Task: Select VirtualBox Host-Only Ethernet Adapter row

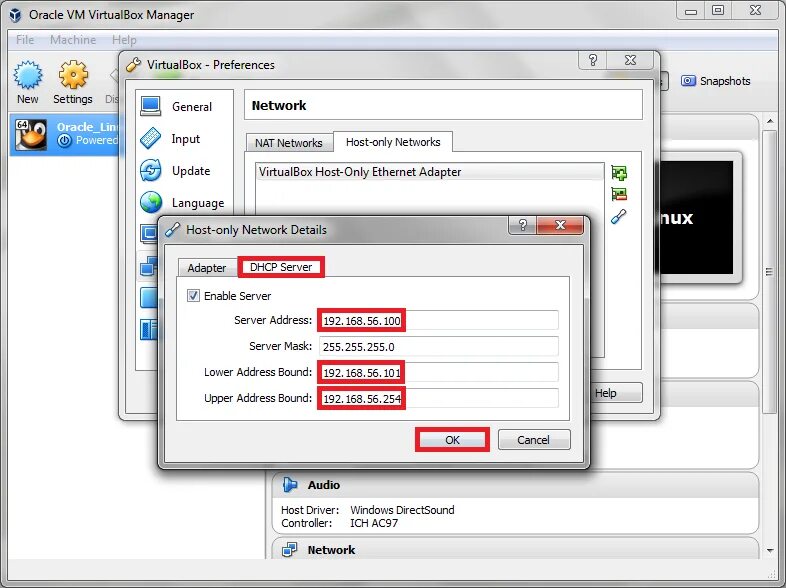Action: click(430, 172)
